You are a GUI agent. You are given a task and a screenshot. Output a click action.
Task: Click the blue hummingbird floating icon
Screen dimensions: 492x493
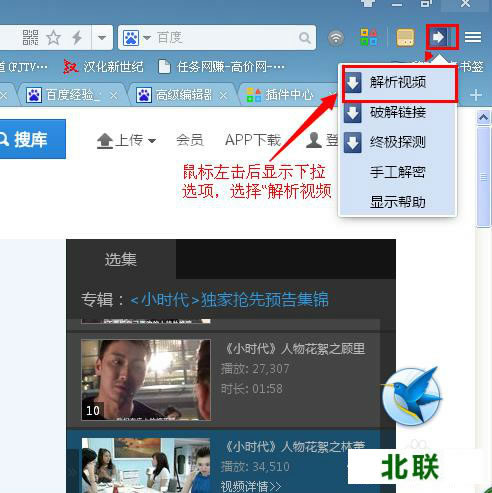pos(411,396)
